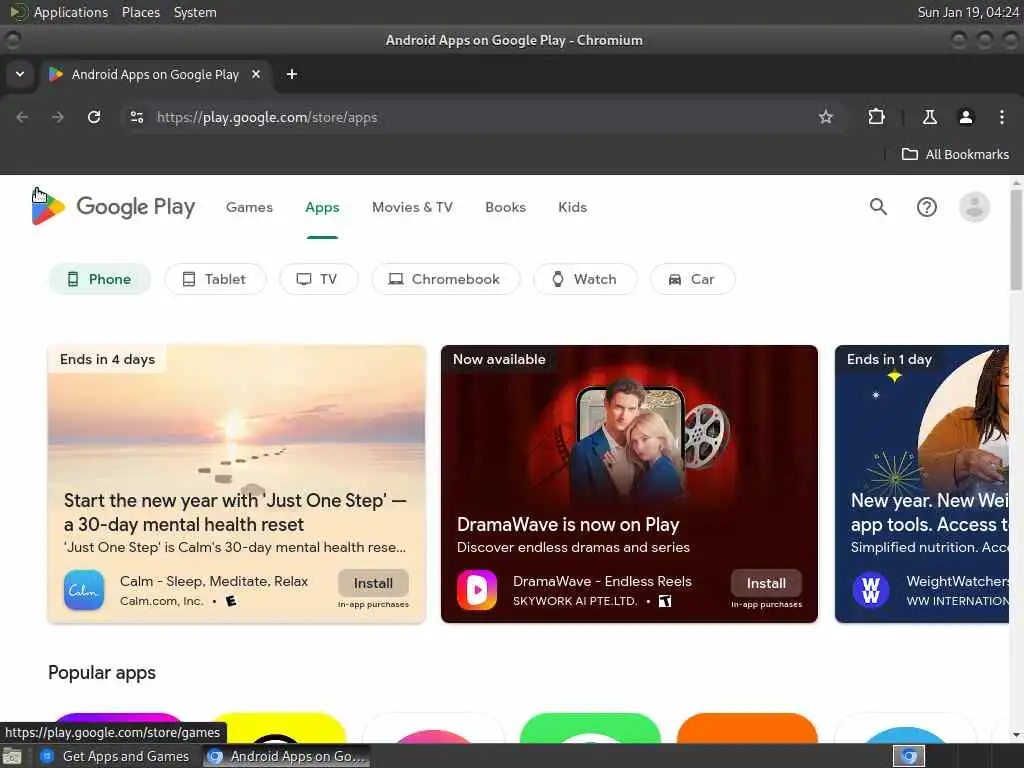Click the Calm.com, Inc. developer text

click(161, 601)
